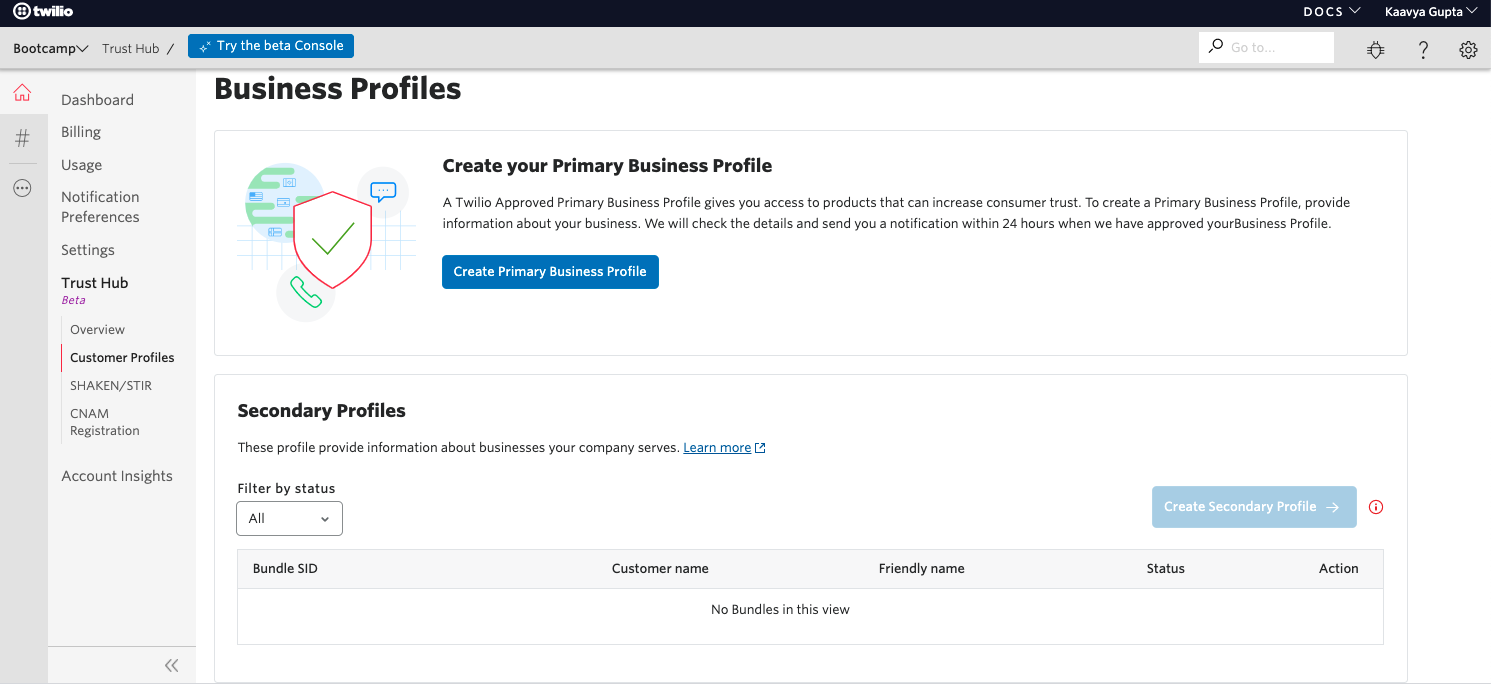Click the Action column header
Image resolution: width=1491 pixels, height=685 pixels.
tap(1339, 569)
